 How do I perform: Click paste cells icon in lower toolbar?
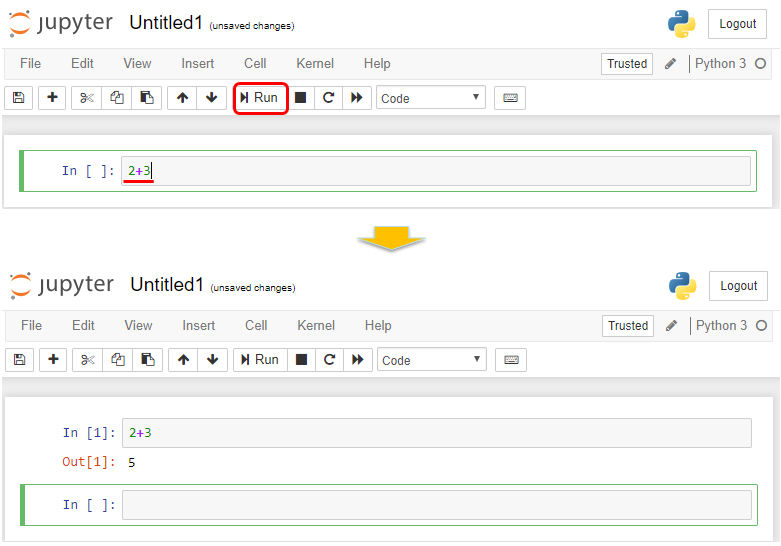coord(147,360)
